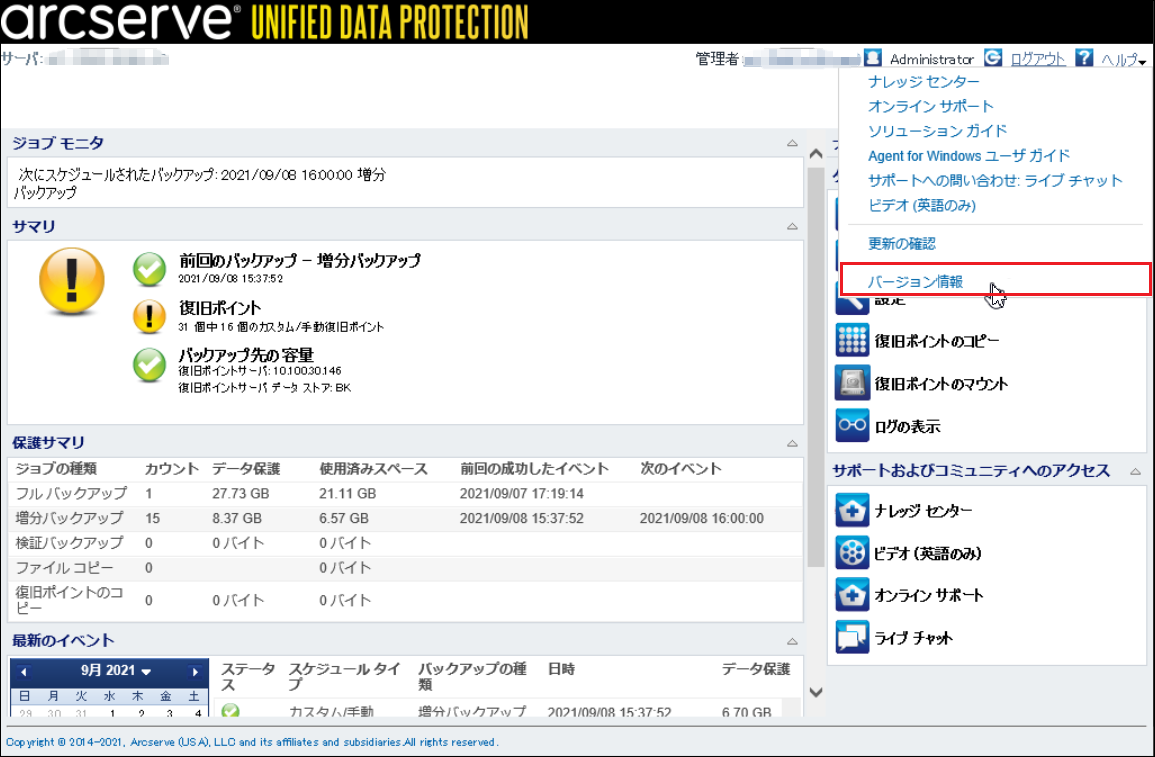This screenshot has width=1155, height=757.
Task: Click the 増分バックアップ row label in 保護サマリ
Action: (69, 518)
